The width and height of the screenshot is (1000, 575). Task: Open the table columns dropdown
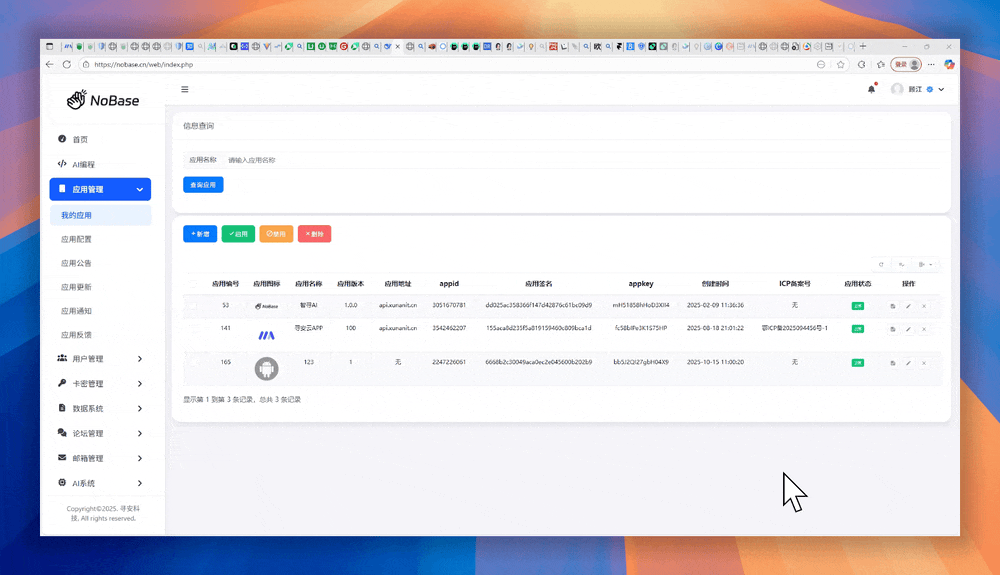click(x=925, y=265)
